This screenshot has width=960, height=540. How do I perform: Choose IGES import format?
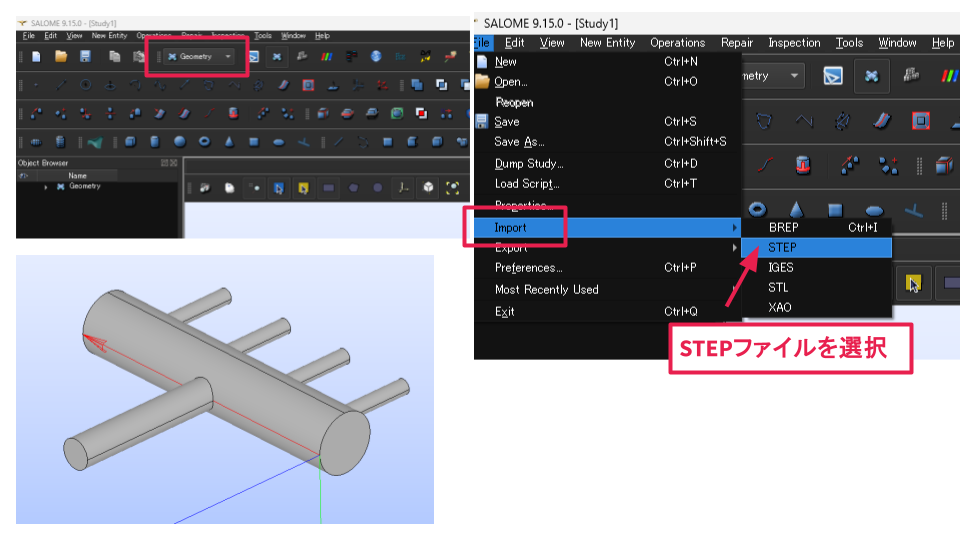(781, 267)
